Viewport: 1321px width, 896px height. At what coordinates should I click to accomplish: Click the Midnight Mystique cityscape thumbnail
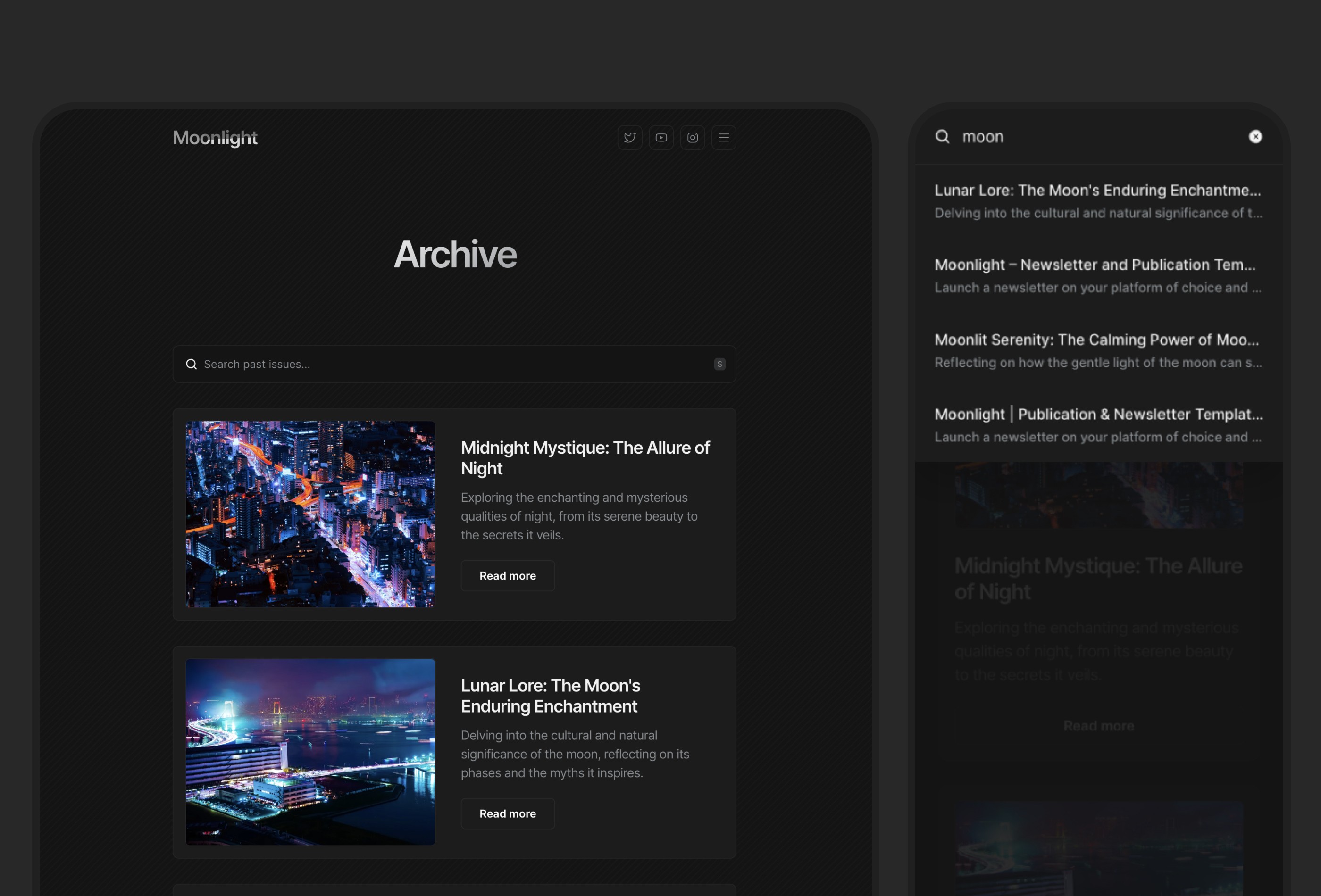(x=310, y=514)
